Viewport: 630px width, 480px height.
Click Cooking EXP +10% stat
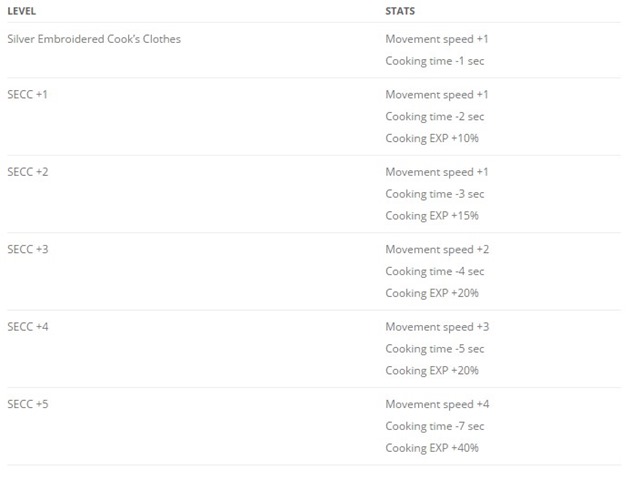click(432, 138)
